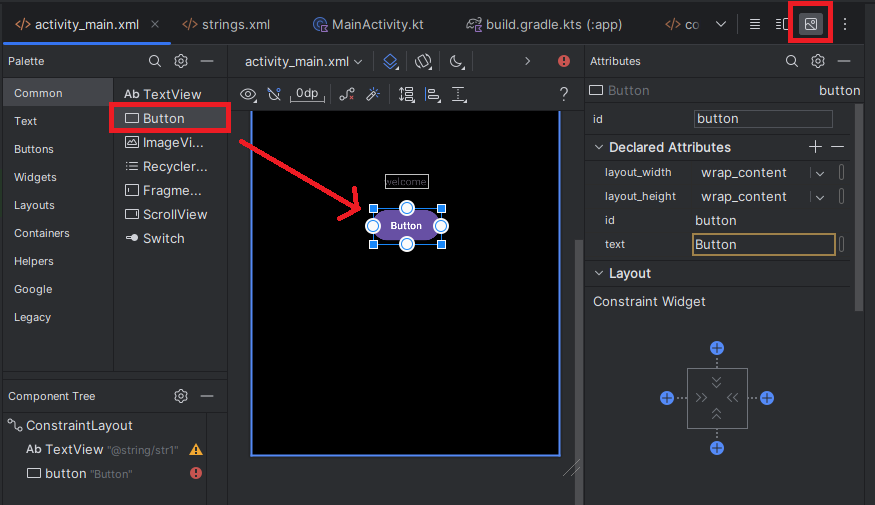
Task: Switch to Design view mode icon
Action: coord(811,24)
